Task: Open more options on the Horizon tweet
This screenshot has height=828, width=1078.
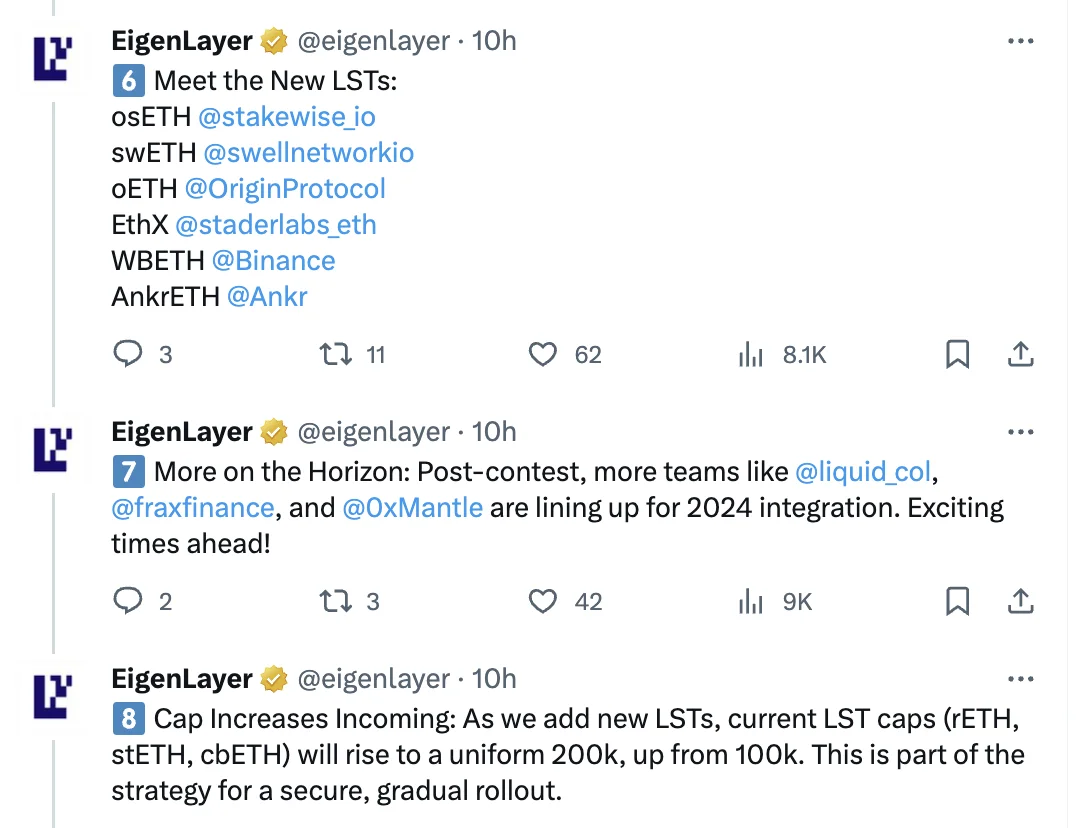Action: [1019, 432]
